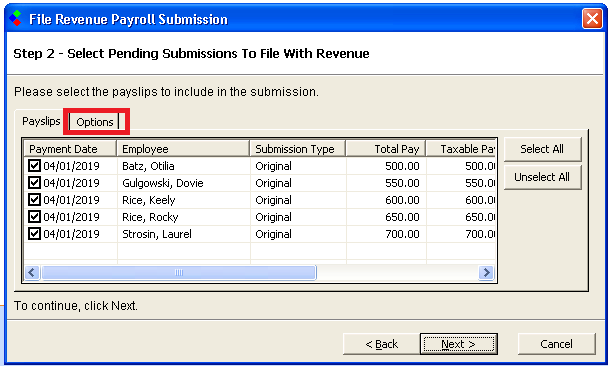Select the employee cell Rice, Keely
This screenshot has width=608, height=366.
(149, 200)
